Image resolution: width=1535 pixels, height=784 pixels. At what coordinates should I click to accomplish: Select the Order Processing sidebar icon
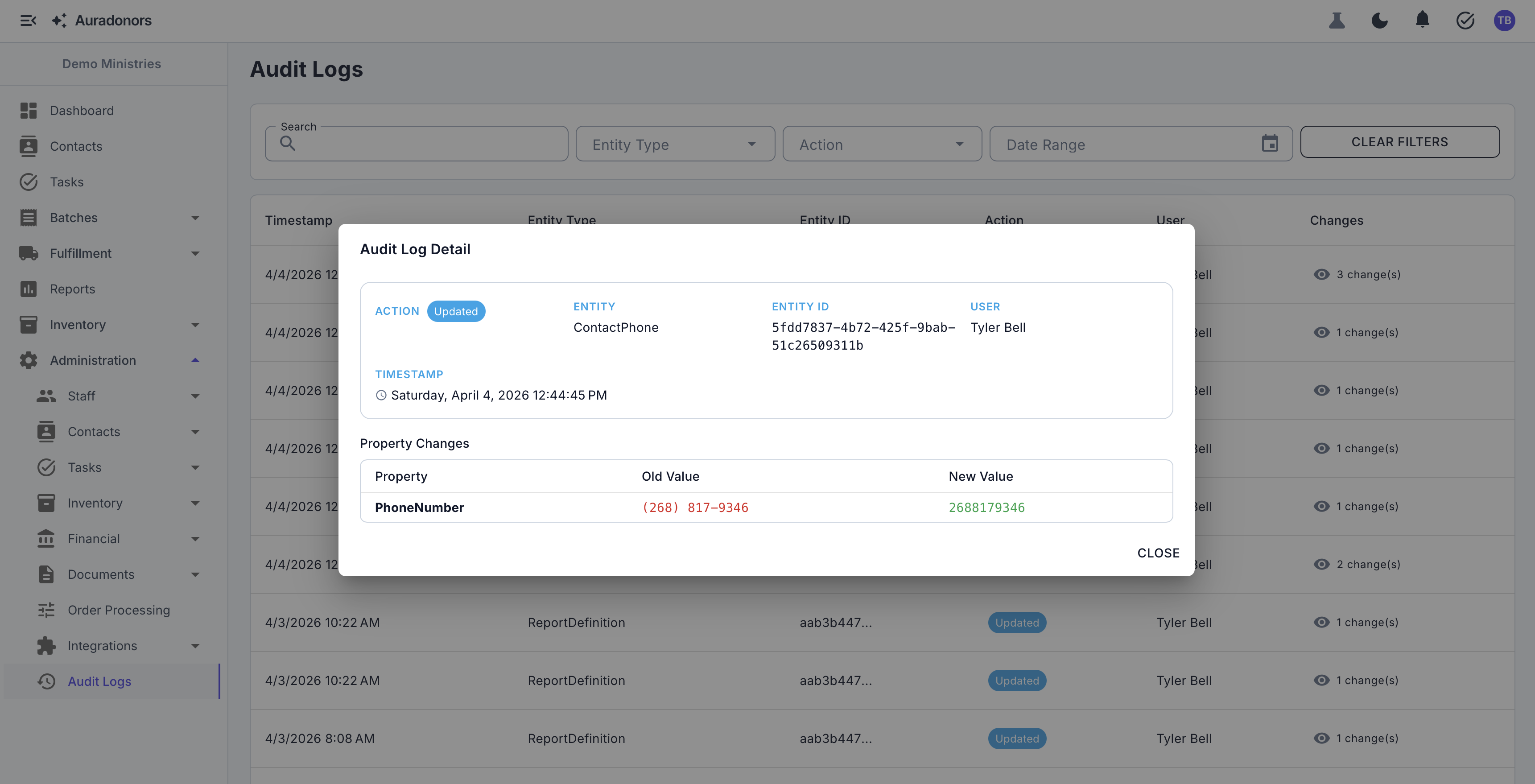pyautogui.click(x=46, y=610)
